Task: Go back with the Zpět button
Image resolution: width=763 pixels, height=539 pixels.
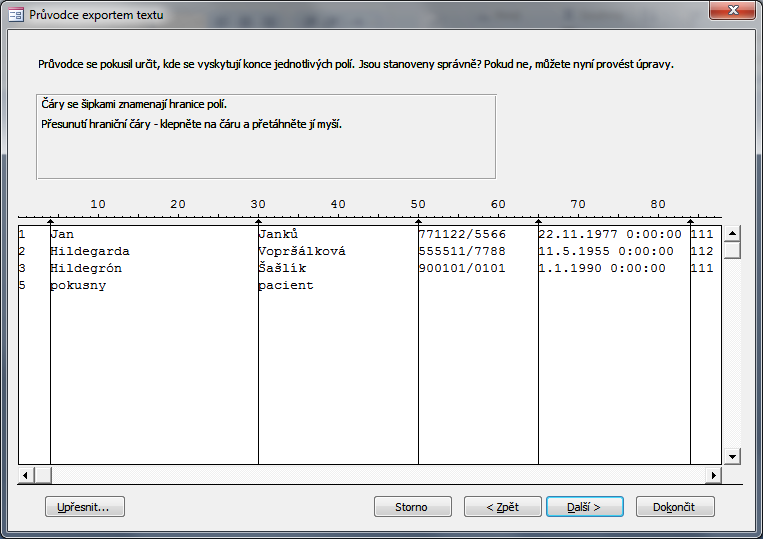Action: pos(503,506)
